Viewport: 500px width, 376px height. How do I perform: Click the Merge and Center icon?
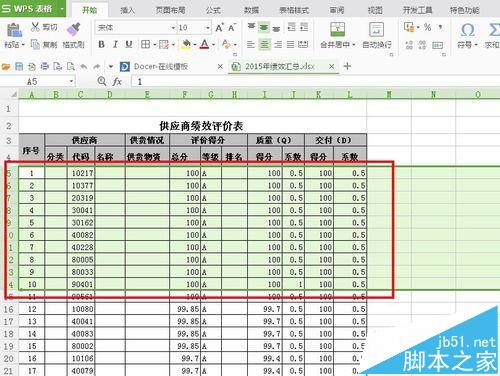point(337,29)
